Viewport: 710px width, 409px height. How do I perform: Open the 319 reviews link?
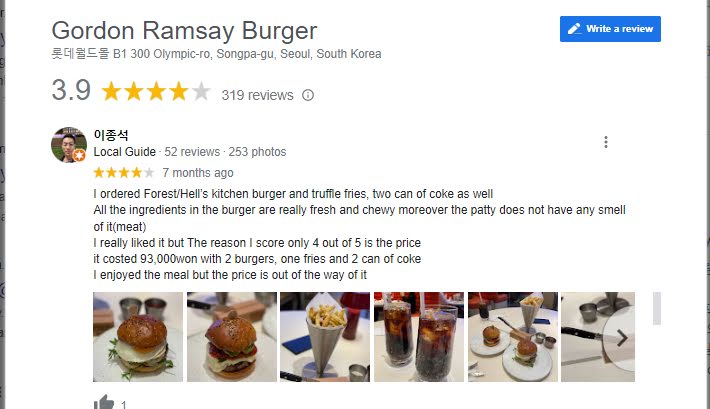coord(257,95)
